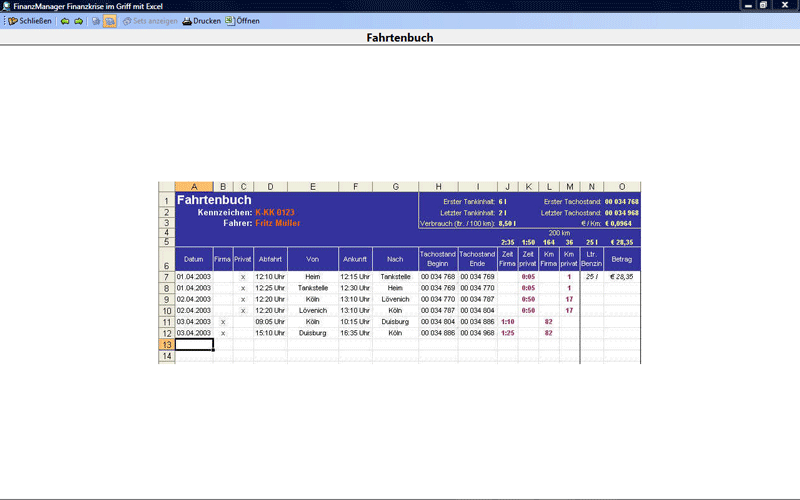800x500 pixels.
Task: Click the empty selected cell A13
Action: tap(194, 344)
